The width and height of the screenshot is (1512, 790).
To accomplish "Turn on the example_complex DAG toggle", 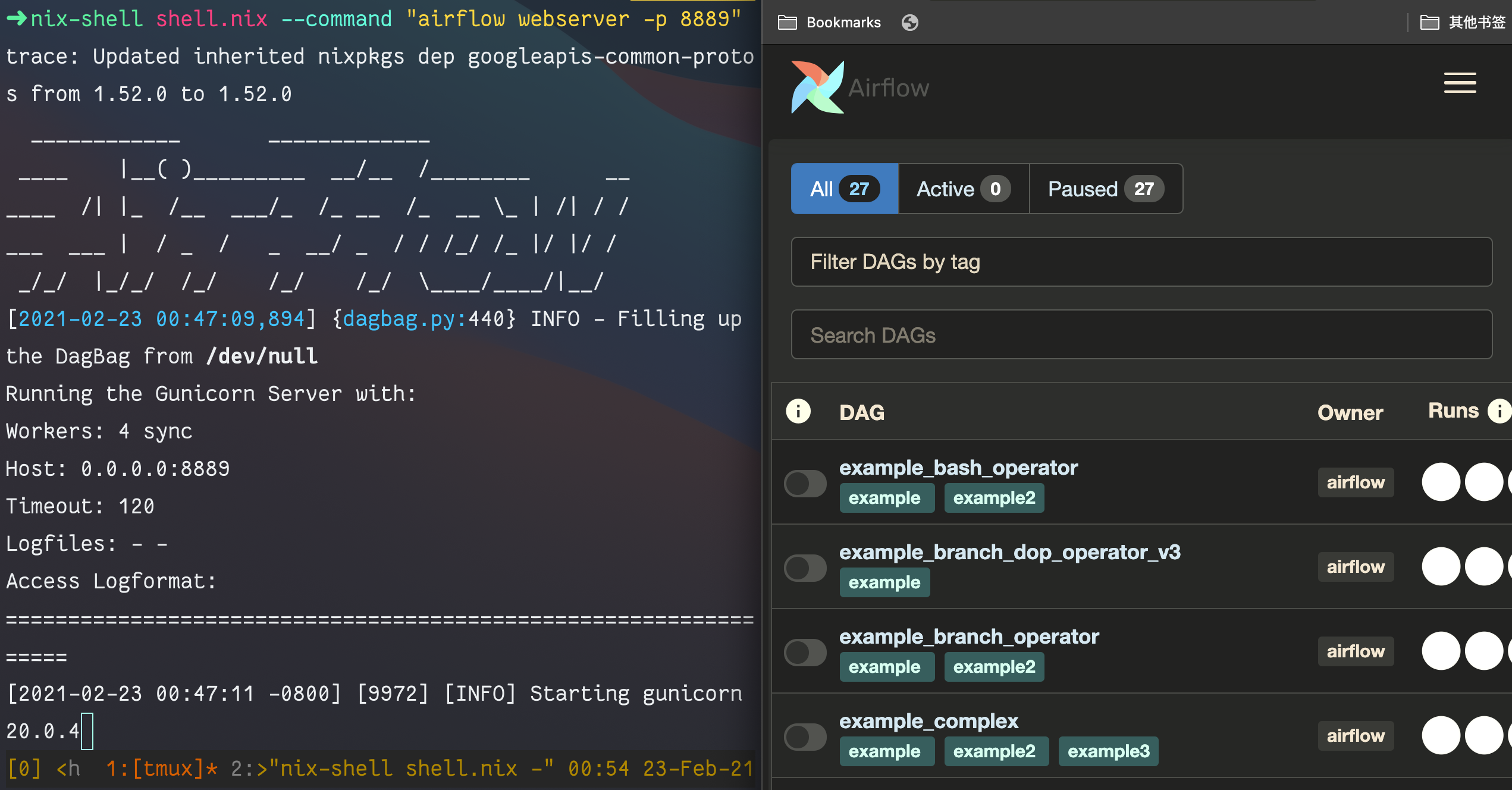I will click(x=805, y=736).
